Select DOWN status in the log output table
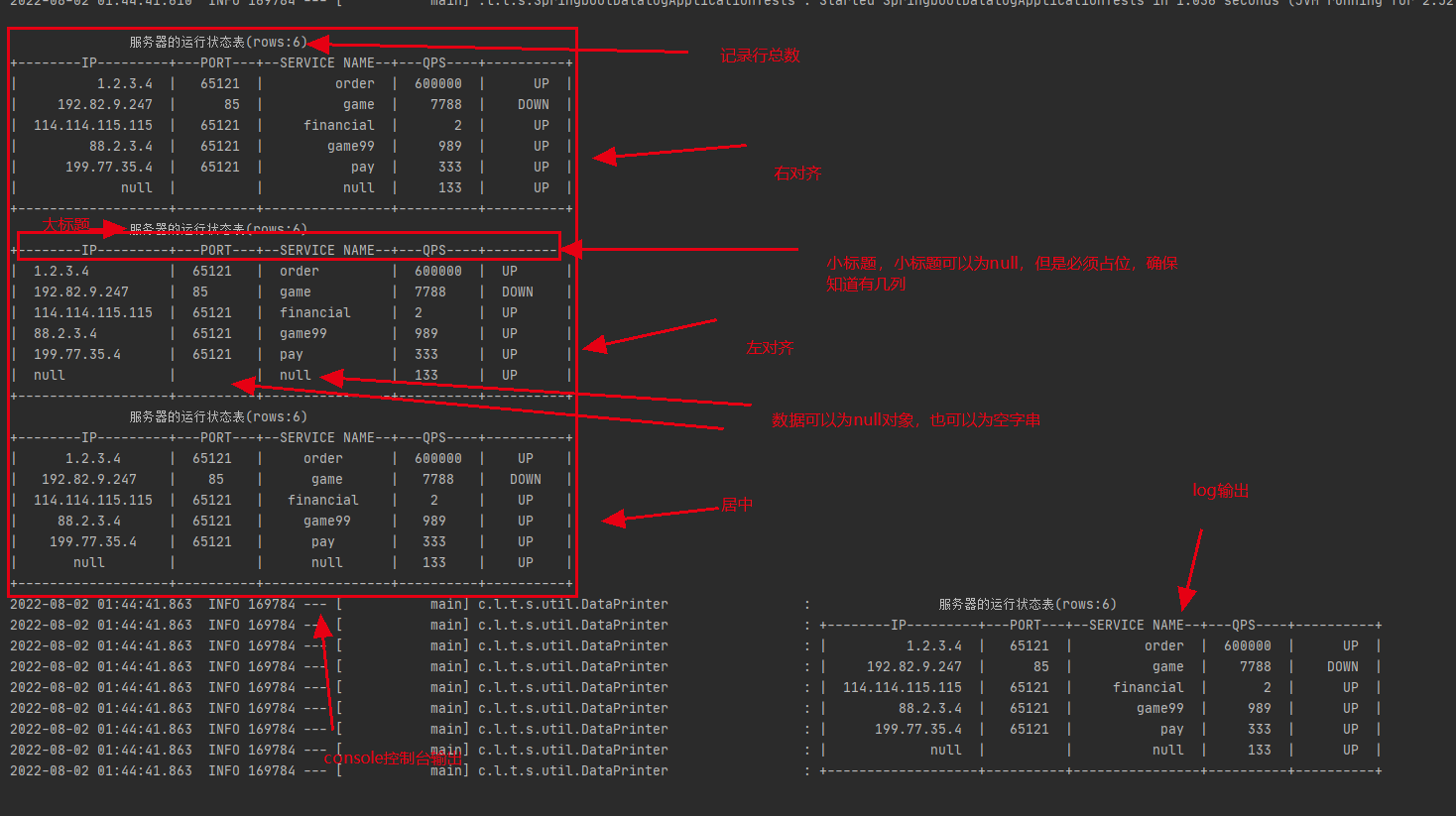The width and height of the screenshot is (1456, 816). point(1343,666)
